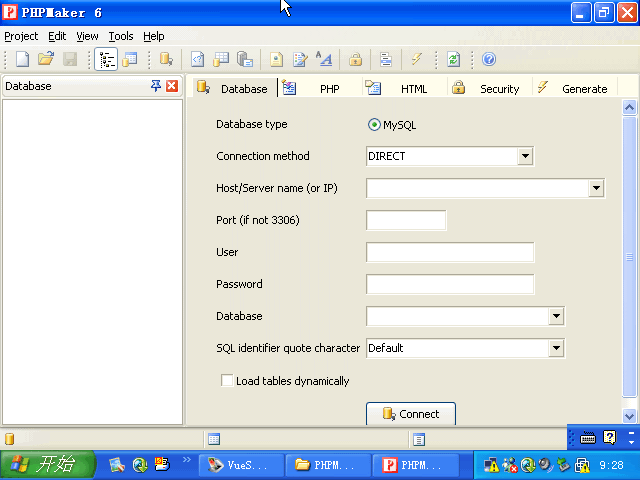
Task: Close the Database side panel
Action: point(172,86)
